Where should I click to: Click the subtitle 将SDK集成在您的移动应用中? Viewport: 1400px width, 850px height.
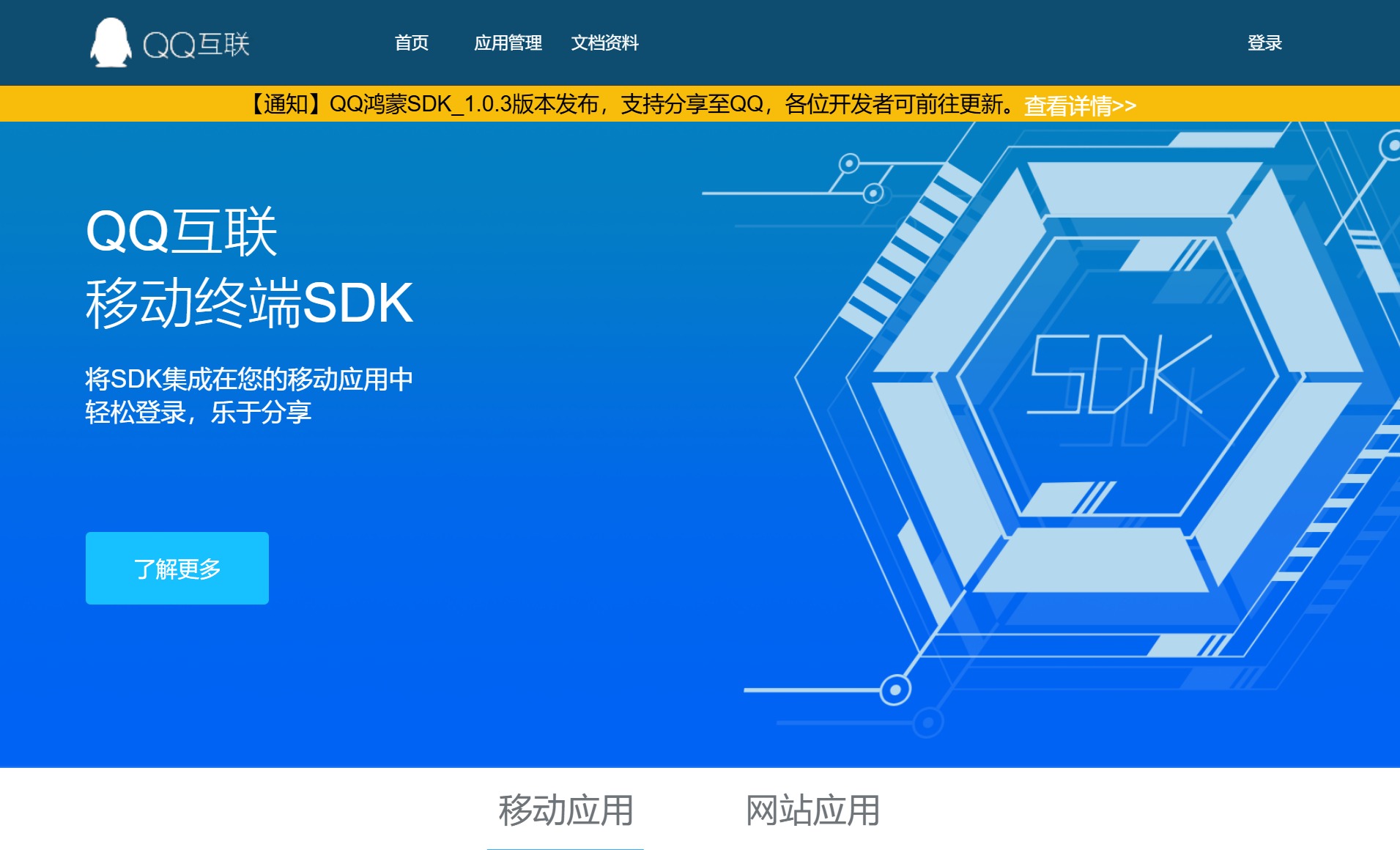249,379
